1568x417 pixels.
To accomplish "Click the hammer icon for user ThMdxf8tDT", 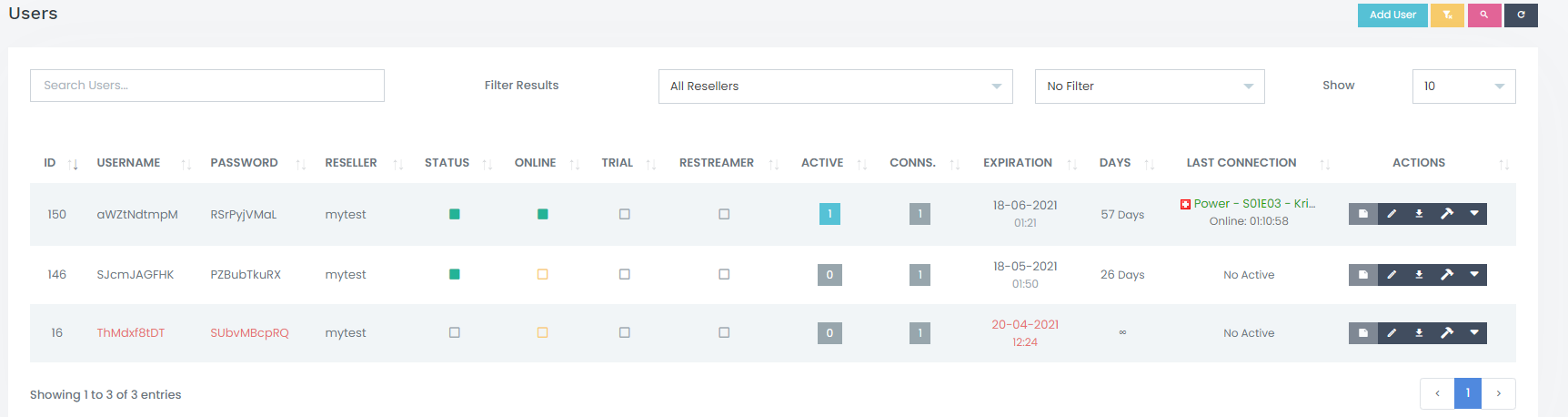I will tap(1446, 333).
